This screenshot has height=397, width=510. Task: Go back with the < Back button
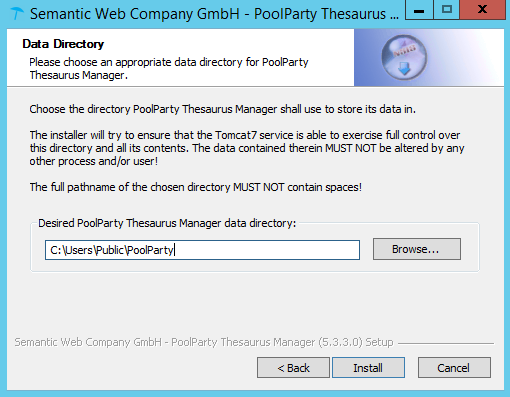(293, 368)
